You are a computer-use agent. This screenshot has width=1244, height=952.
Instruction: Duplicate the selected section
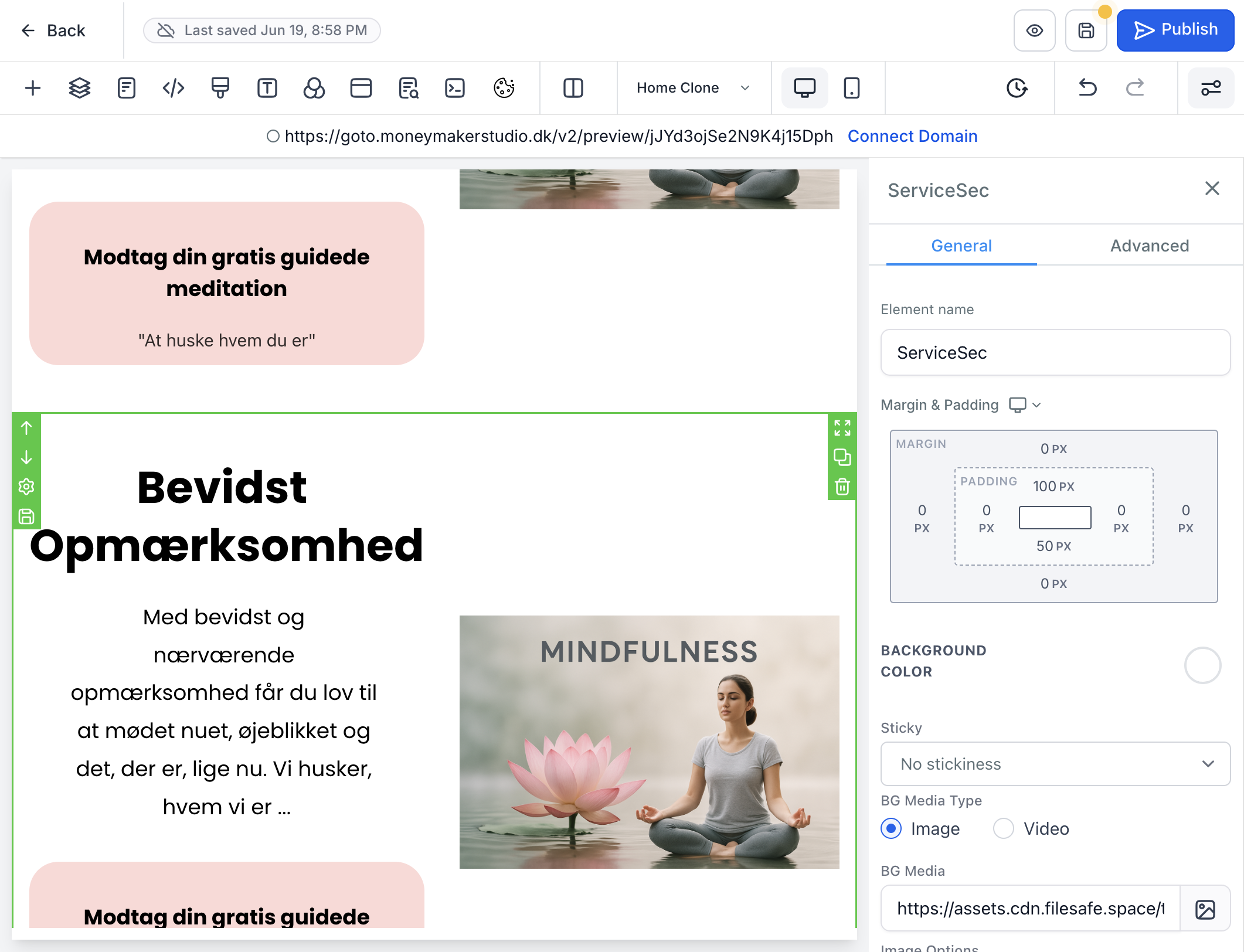click(842, 457)
